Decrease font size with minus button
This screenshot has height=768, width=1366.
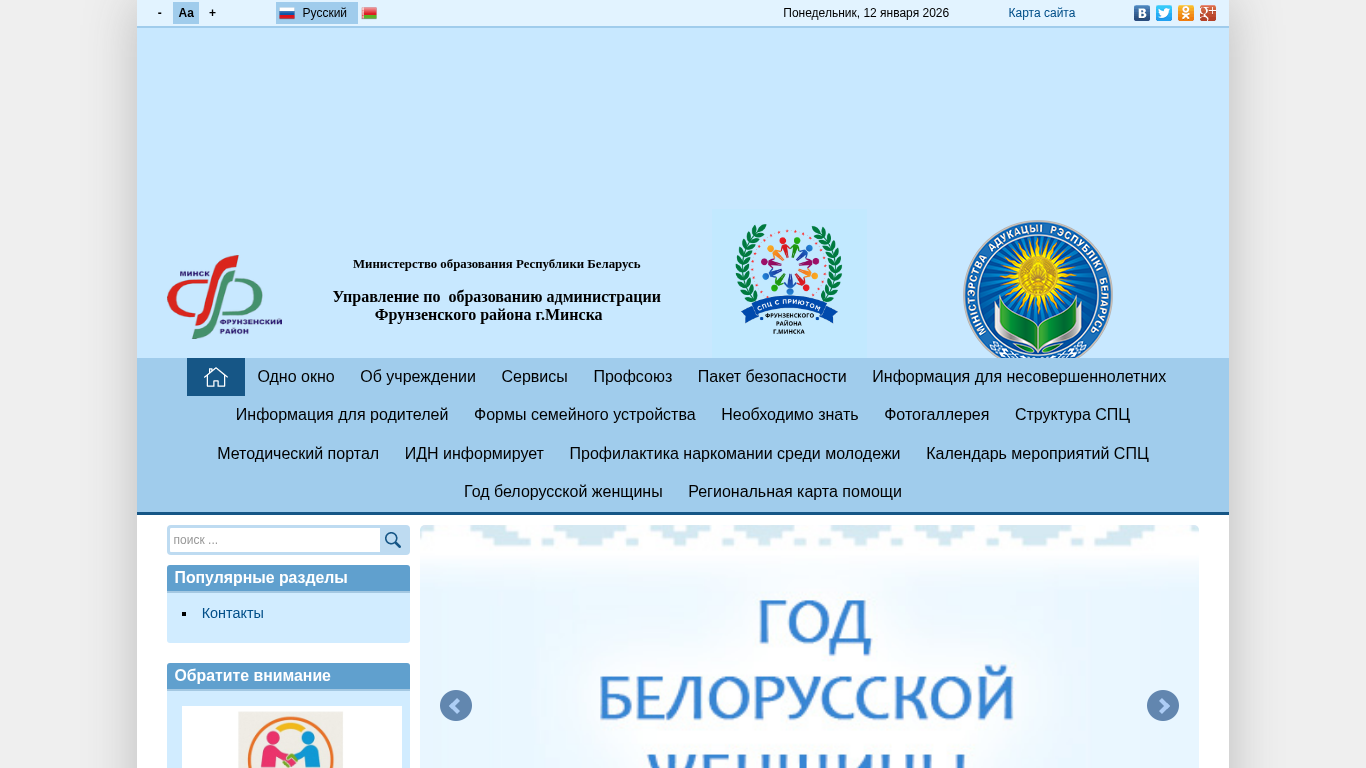point(160,13)
